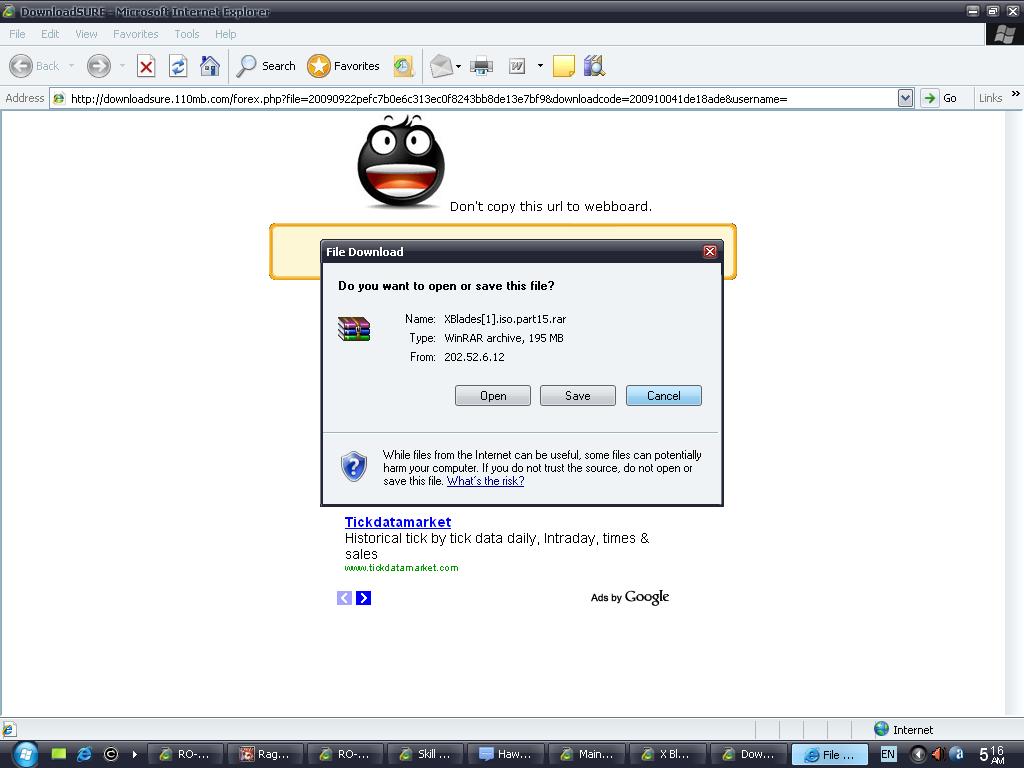Open the Mail dropdown arrow
This screenshot has height=768, width=1024.
coord(458,66)
